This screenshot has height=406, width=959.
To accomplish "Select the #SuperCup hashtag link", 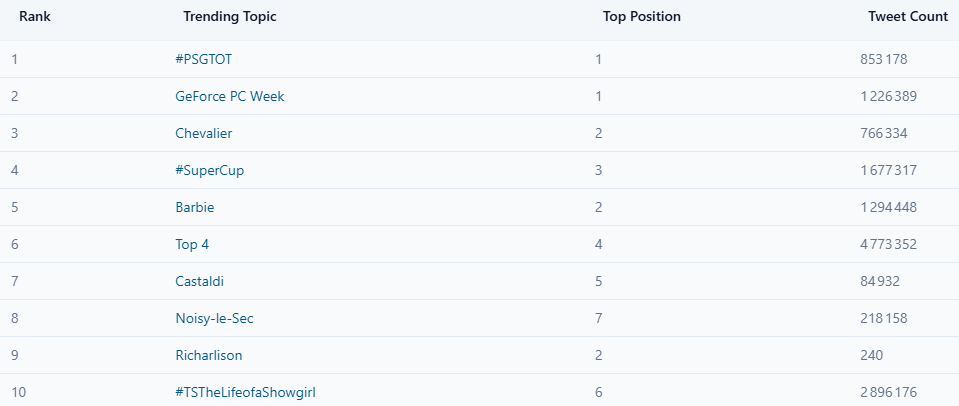I will pyautogui.click(x=209, y=170).
